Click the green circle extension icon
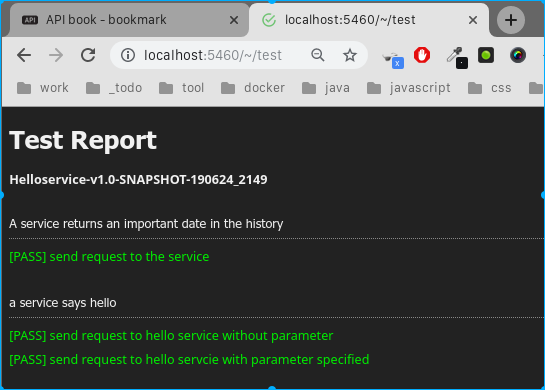Image resolution: width=545 pixels, height=390 pixels. click(486, 55)
